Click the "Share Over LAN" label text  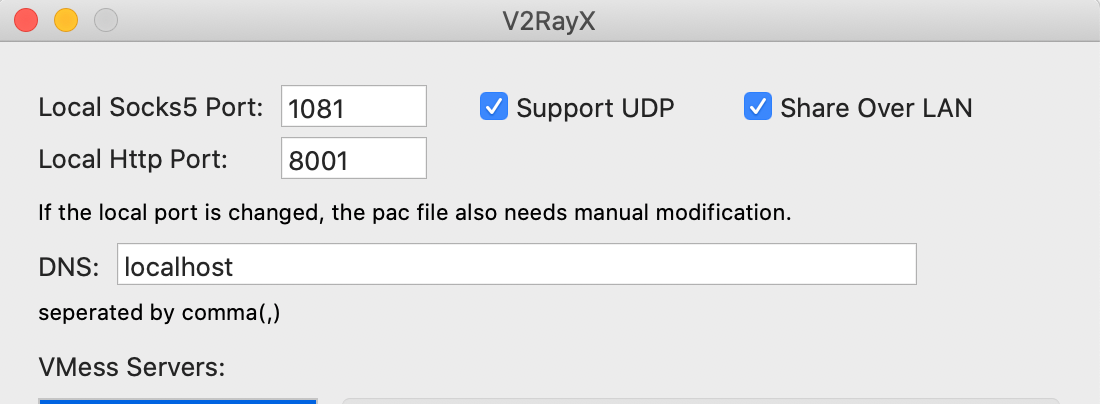coord(876,107)
